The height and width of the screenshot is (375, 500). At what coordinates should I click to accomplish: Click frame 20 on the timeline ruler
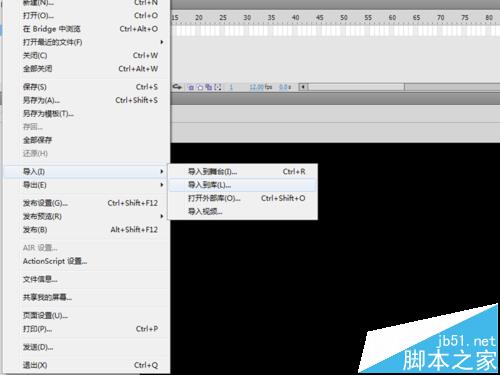click(x=199, y=17)
